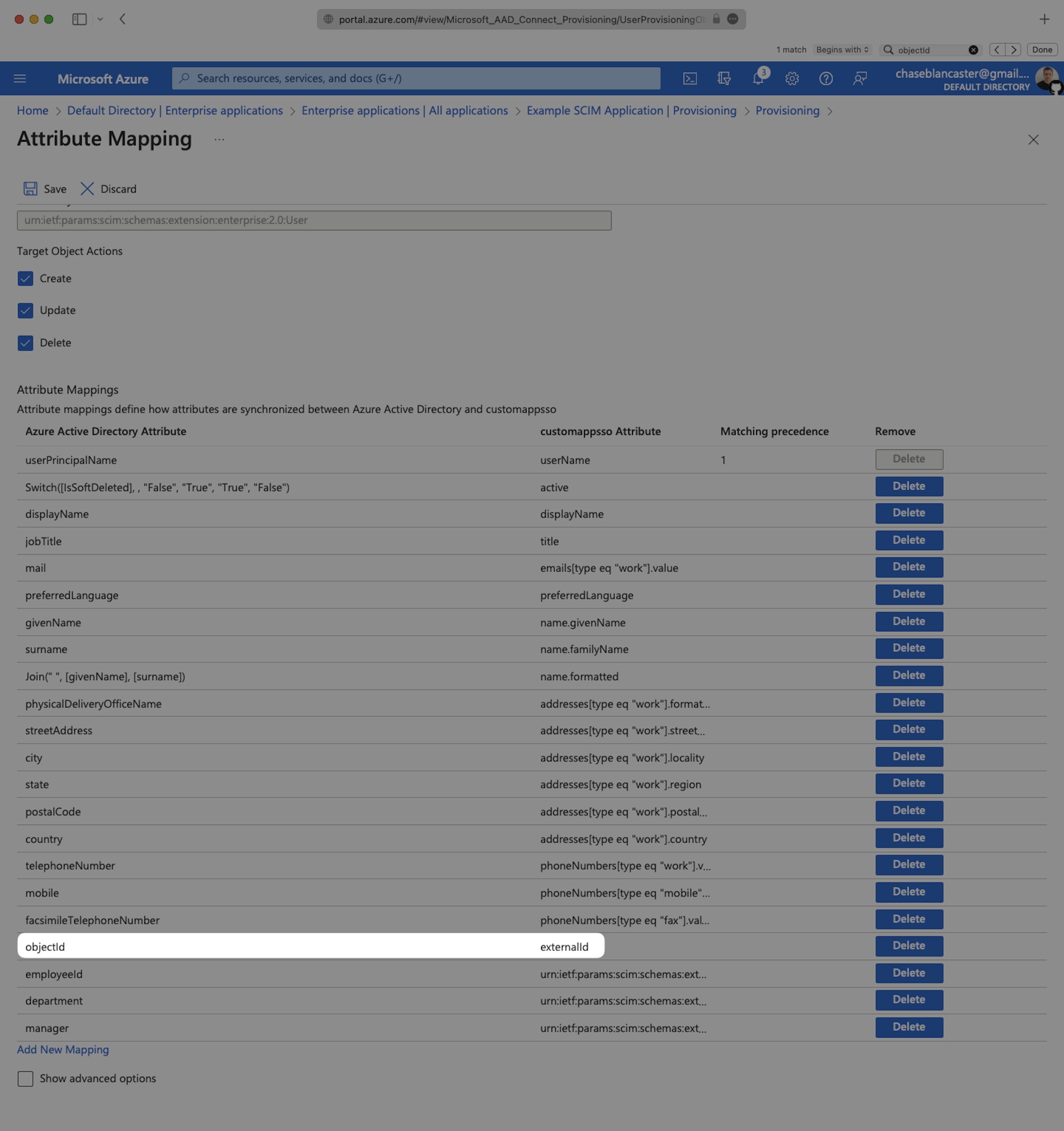Open Azure Cloud Shell icon
The image size is (1064, 1131).
tap(690, 78)
